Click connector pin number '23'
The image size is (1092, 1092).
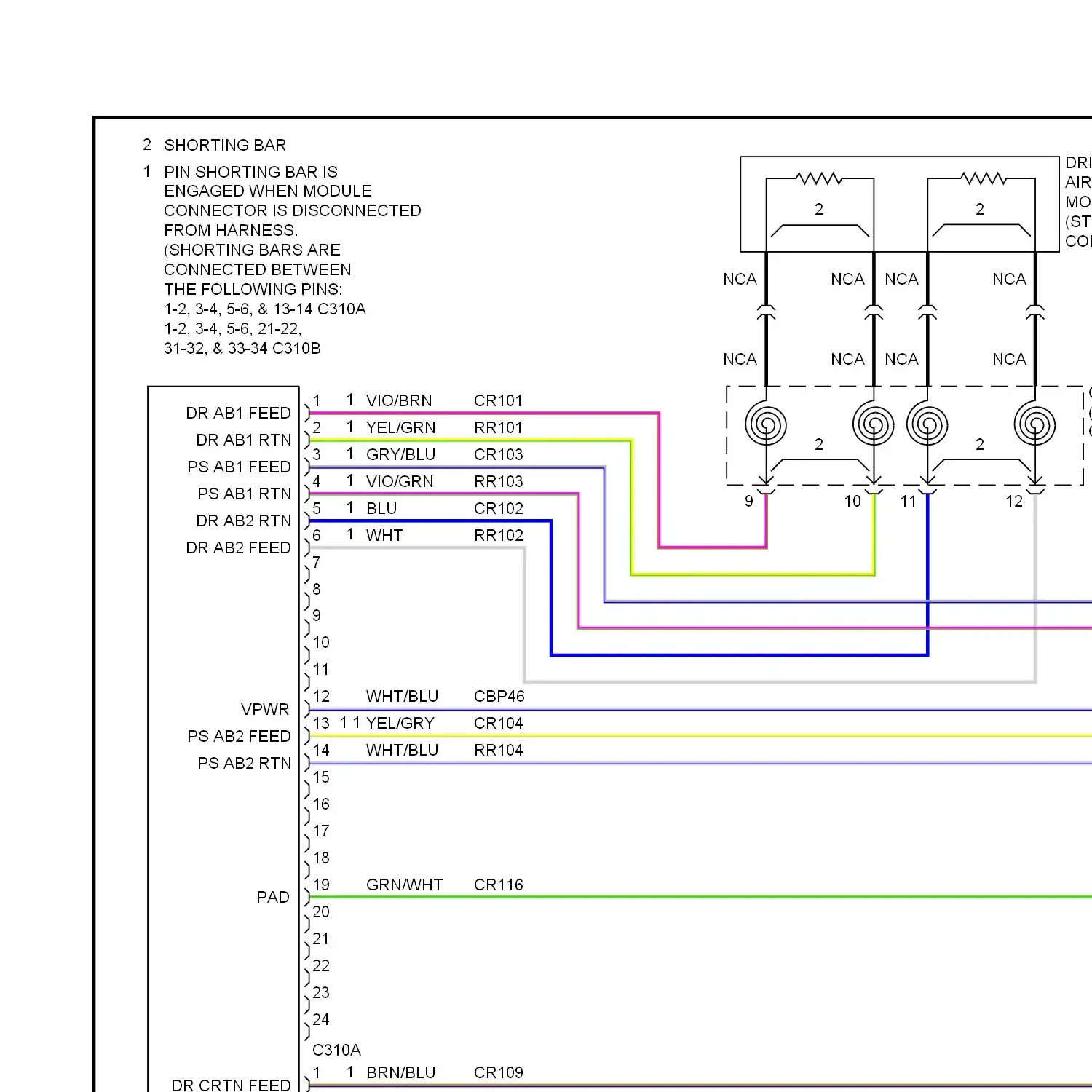tap(321, 992)
